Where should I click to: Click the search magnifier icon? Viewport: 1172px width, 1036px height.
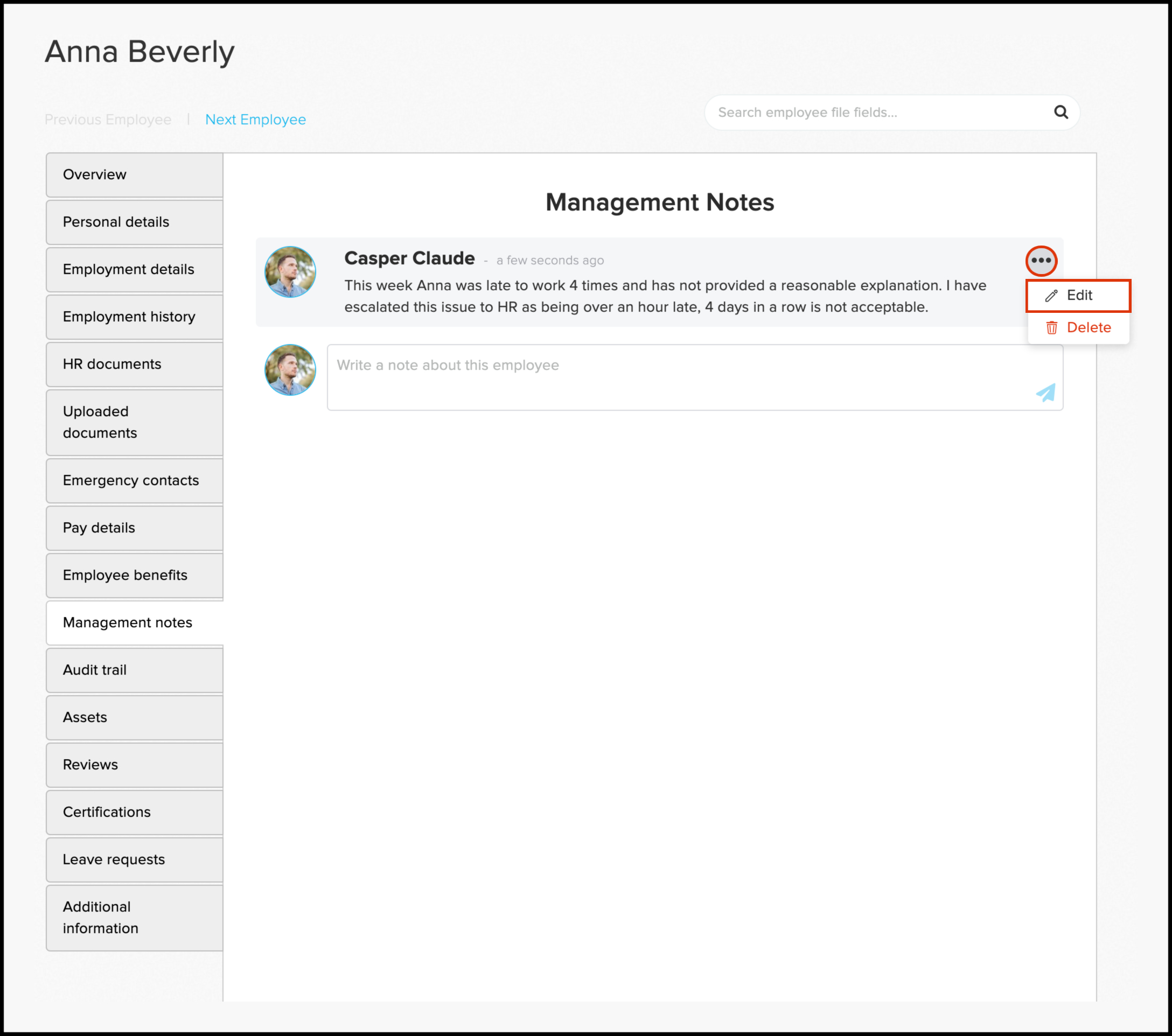(x=1061, y=113)
